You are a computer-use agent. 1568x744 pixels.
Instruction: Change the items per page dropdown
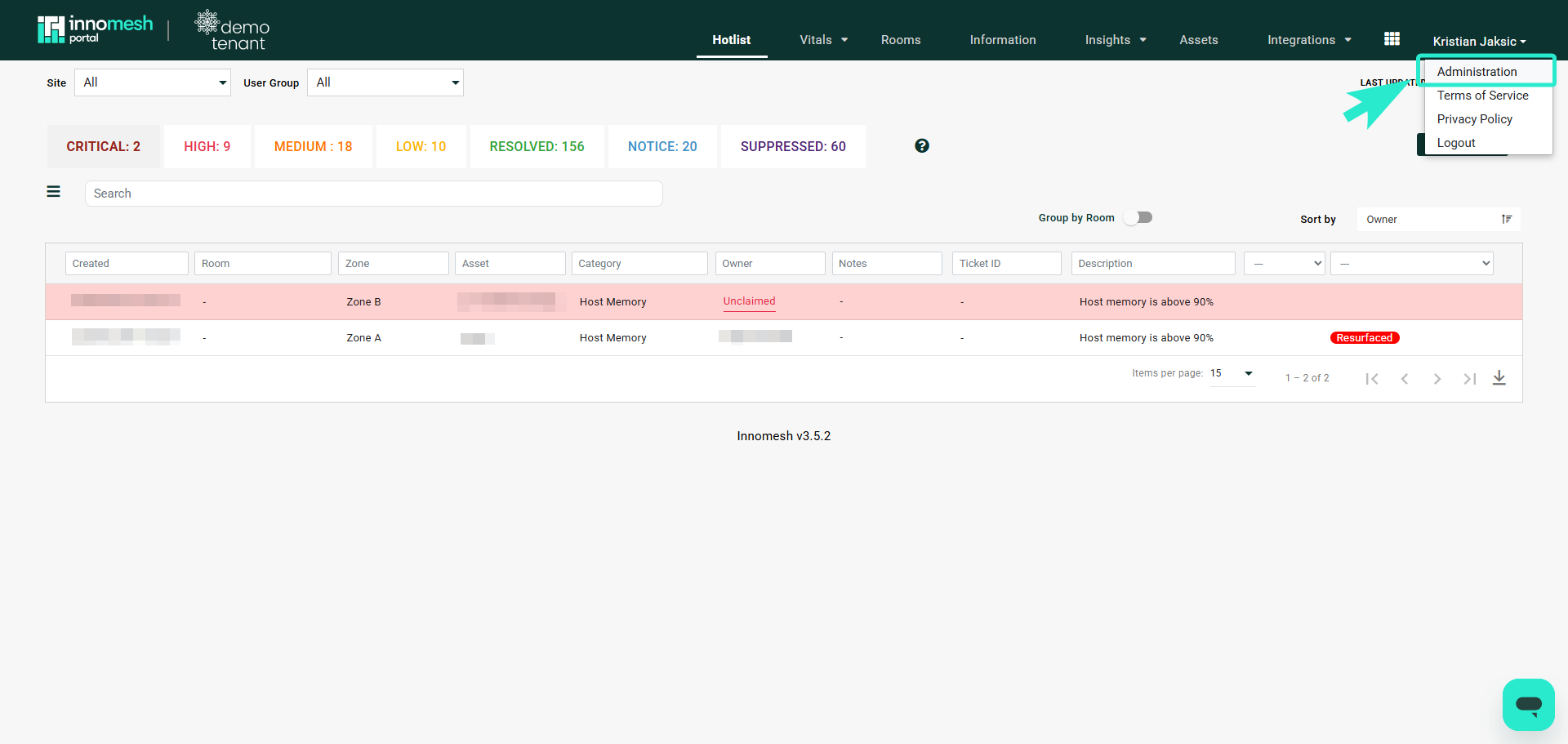point(1232,374)
